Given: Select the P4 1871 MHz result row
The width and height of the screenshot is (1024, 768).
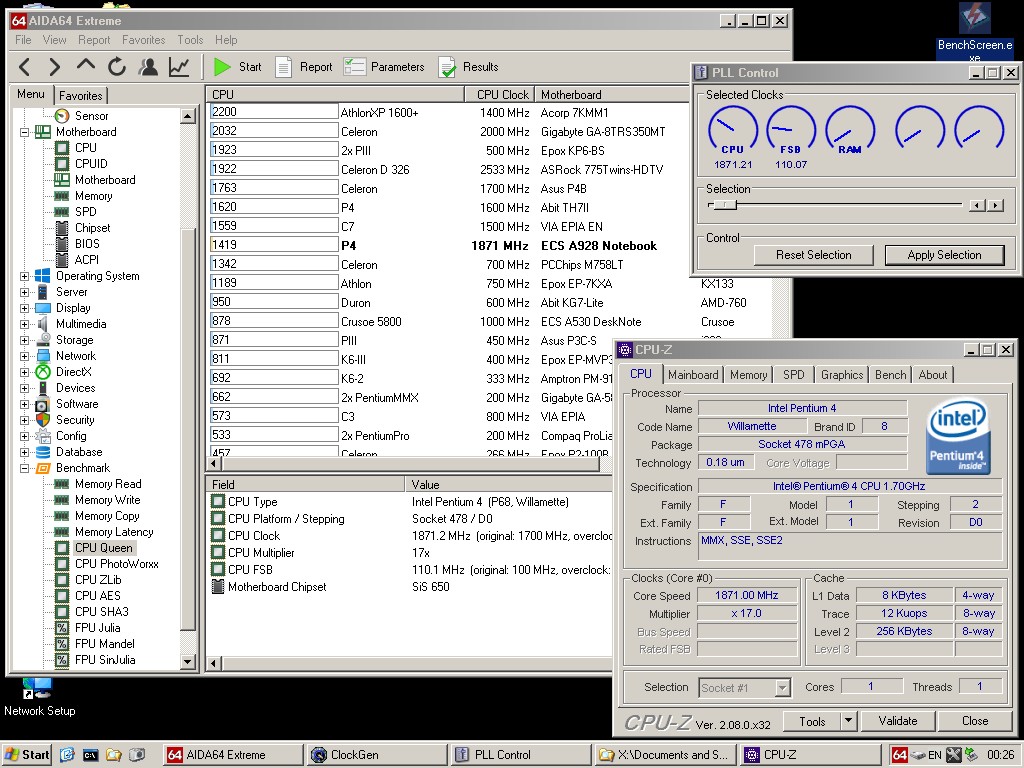Looking at the screenshot, I should click(449, 246).
